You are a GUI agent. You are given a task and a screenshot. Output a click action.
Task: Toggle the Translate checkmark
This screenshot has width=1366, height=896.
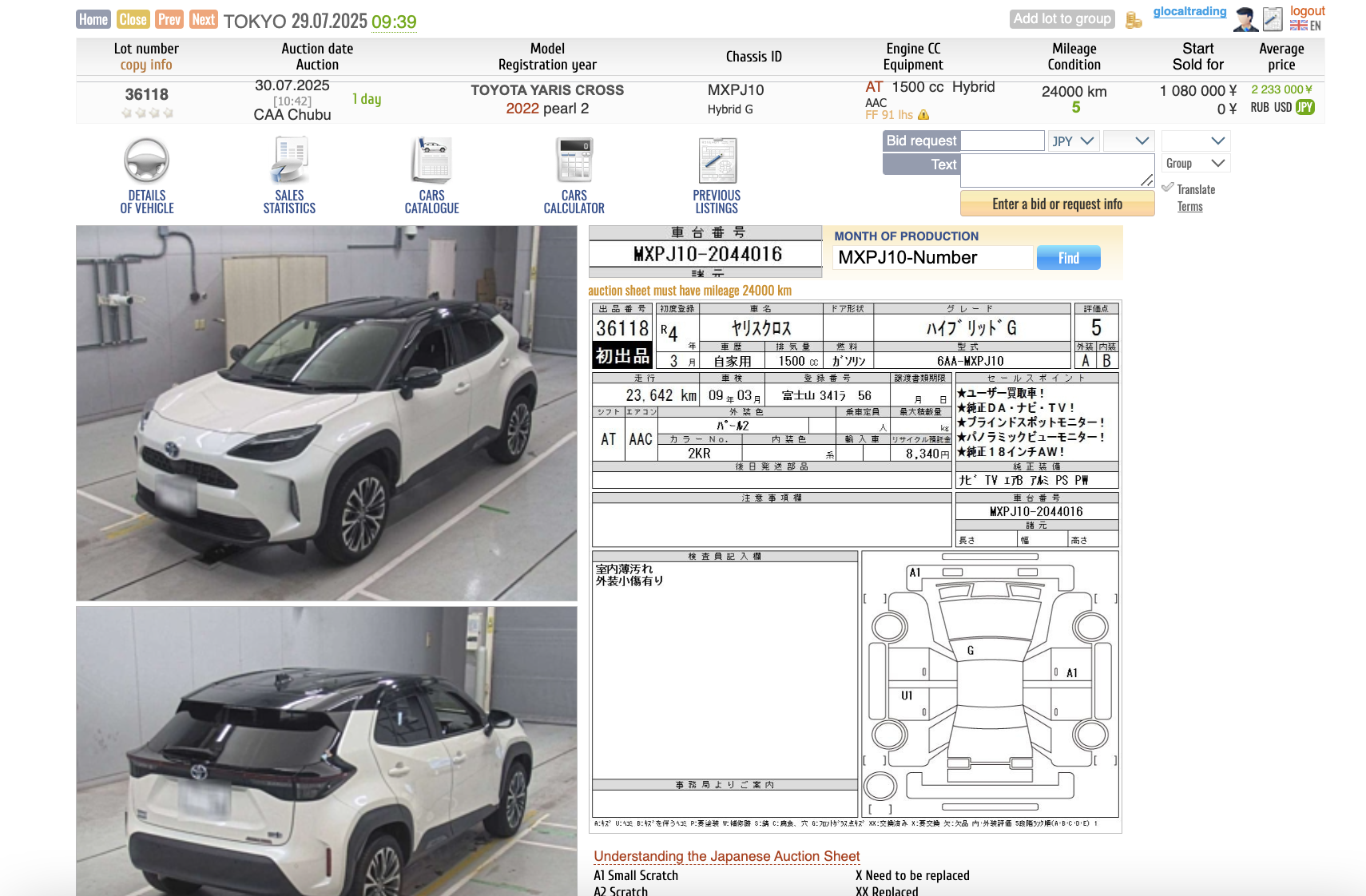coord(1168,188)
